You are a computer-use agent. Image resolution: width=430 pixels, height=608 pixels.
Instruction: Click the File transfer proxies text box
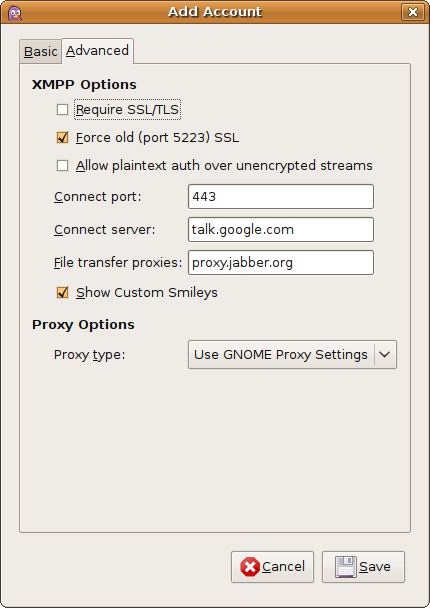281,263
